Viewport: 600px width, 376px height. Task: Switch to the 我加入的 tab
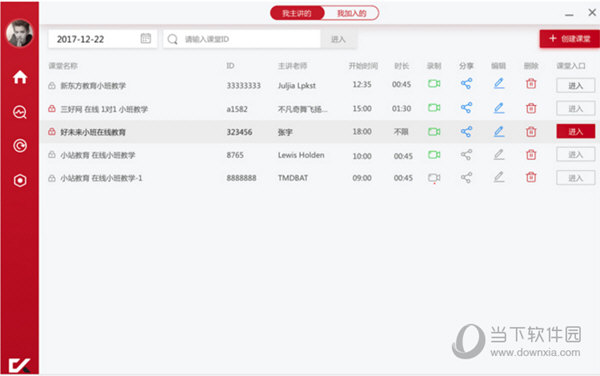click(352, 13)
